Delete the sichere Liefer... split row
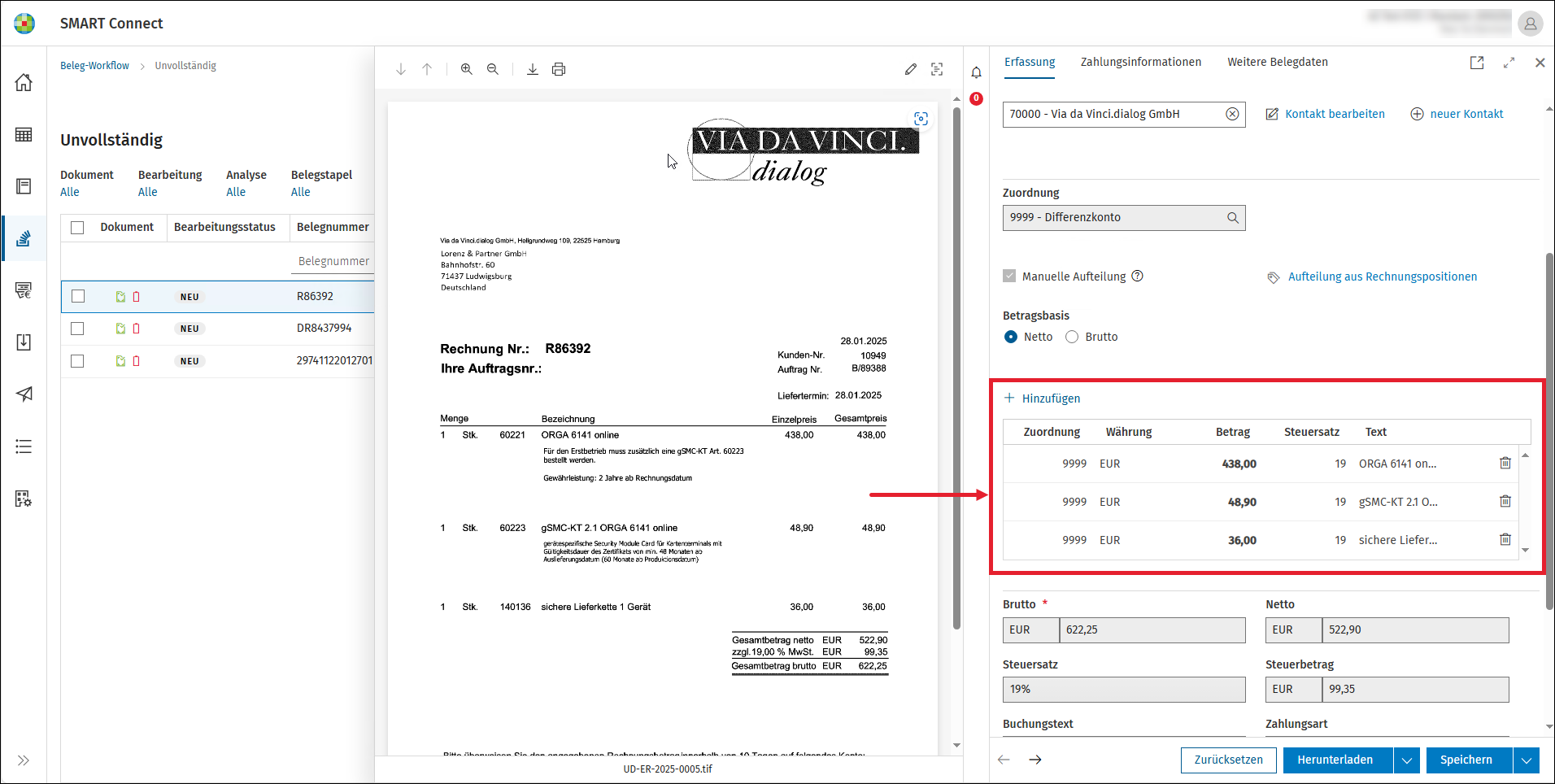Viewport: 1555px width, 784px height. [1505, 539]
